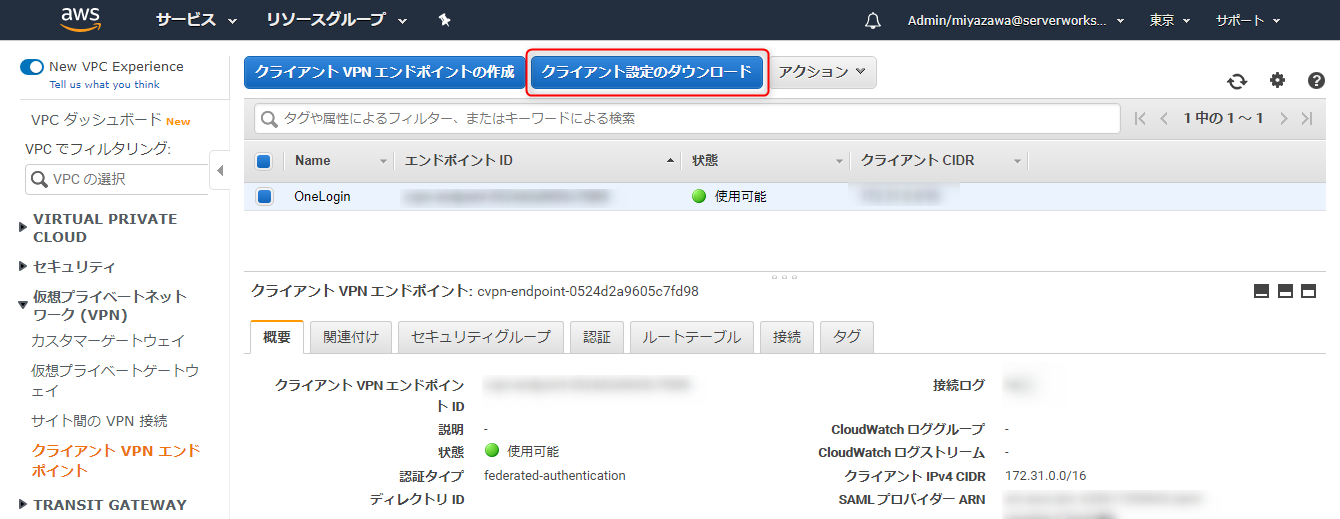This screenshot has height=519, width=1340.
Task: Open the notifications bell
Action: (873, 20)
